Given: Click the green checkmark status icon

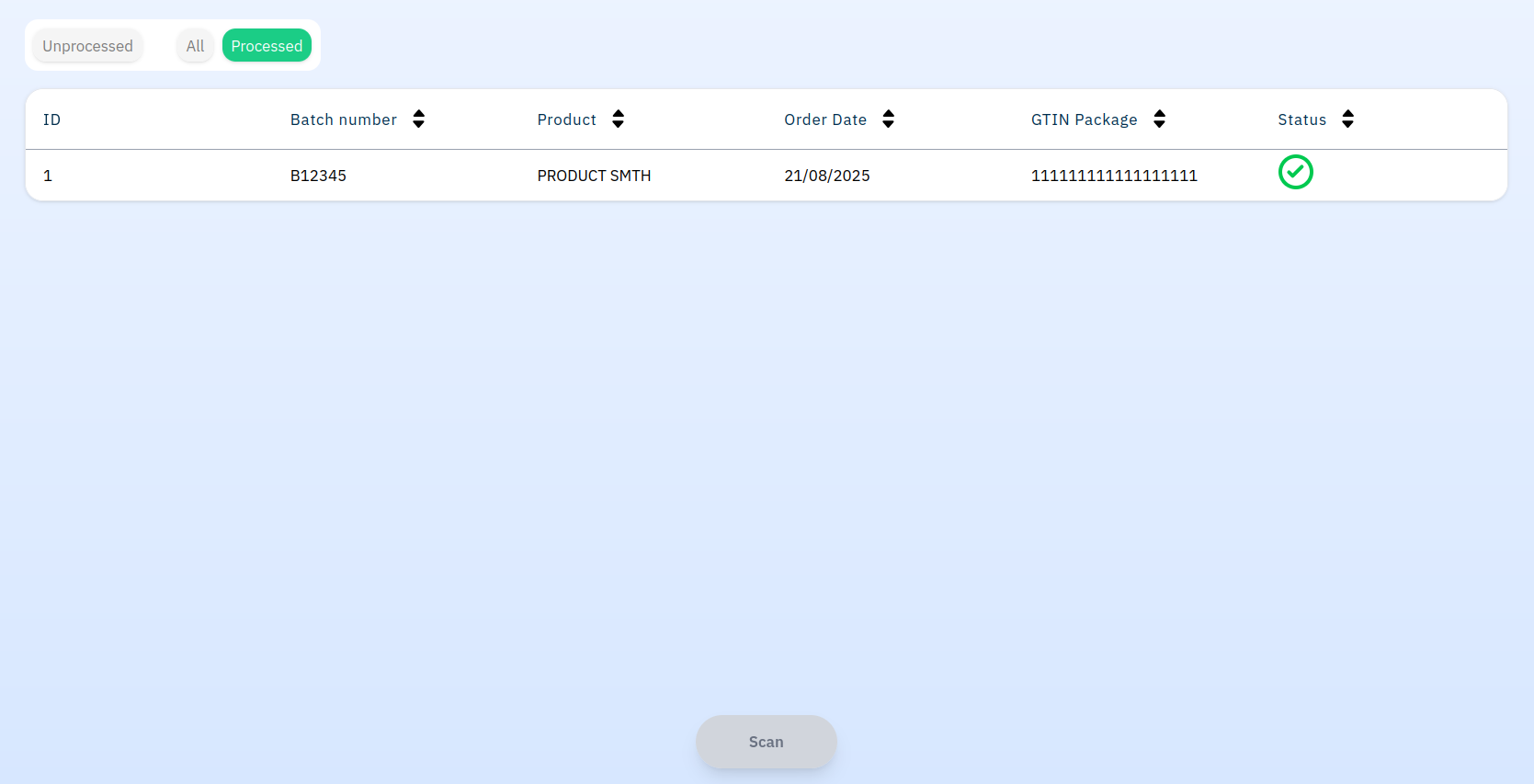Looking at the screenshot, I should [1295, 173].
